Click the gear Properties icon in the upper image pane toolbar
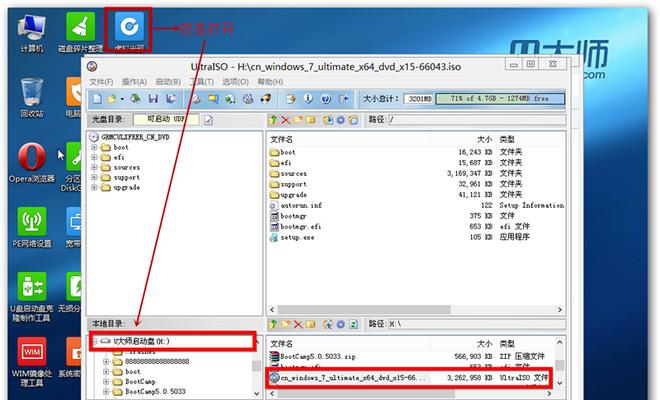660x400 pixels. coord(340,120)
